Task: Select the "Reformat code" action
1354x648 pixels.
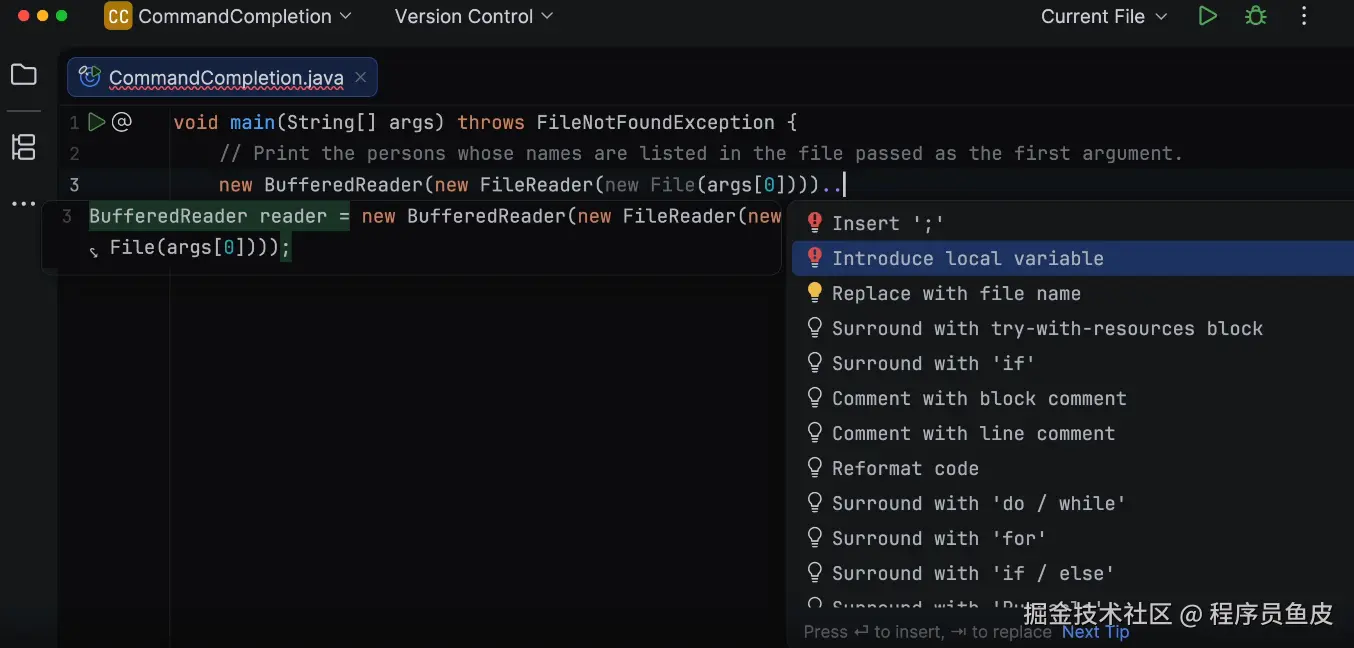Action: (905, 468)
